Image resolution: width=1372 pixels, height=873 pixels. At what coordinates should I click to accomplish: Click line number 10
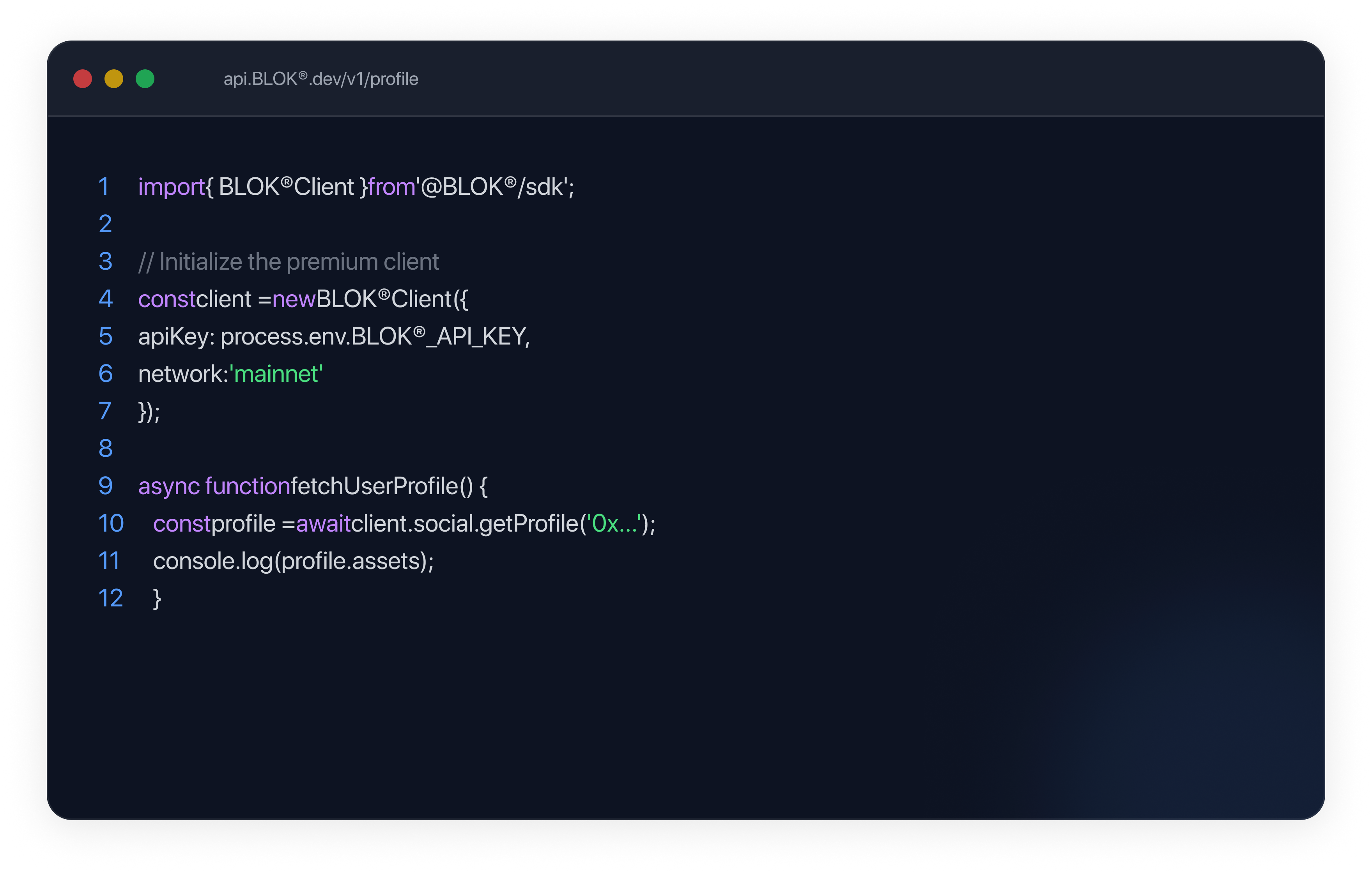coord(111,523)
